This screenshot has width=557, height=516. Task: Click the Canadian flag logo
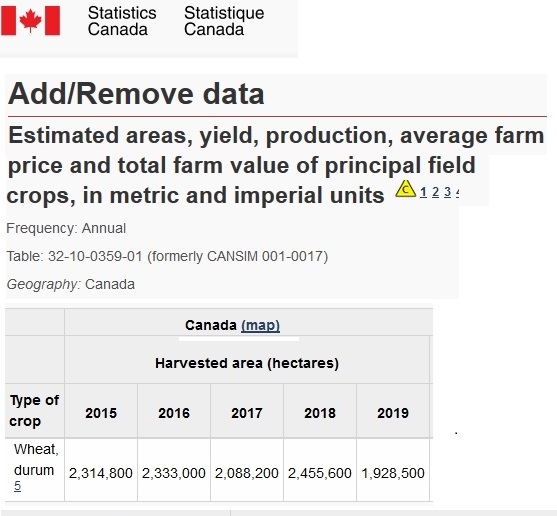coord(31,21)
